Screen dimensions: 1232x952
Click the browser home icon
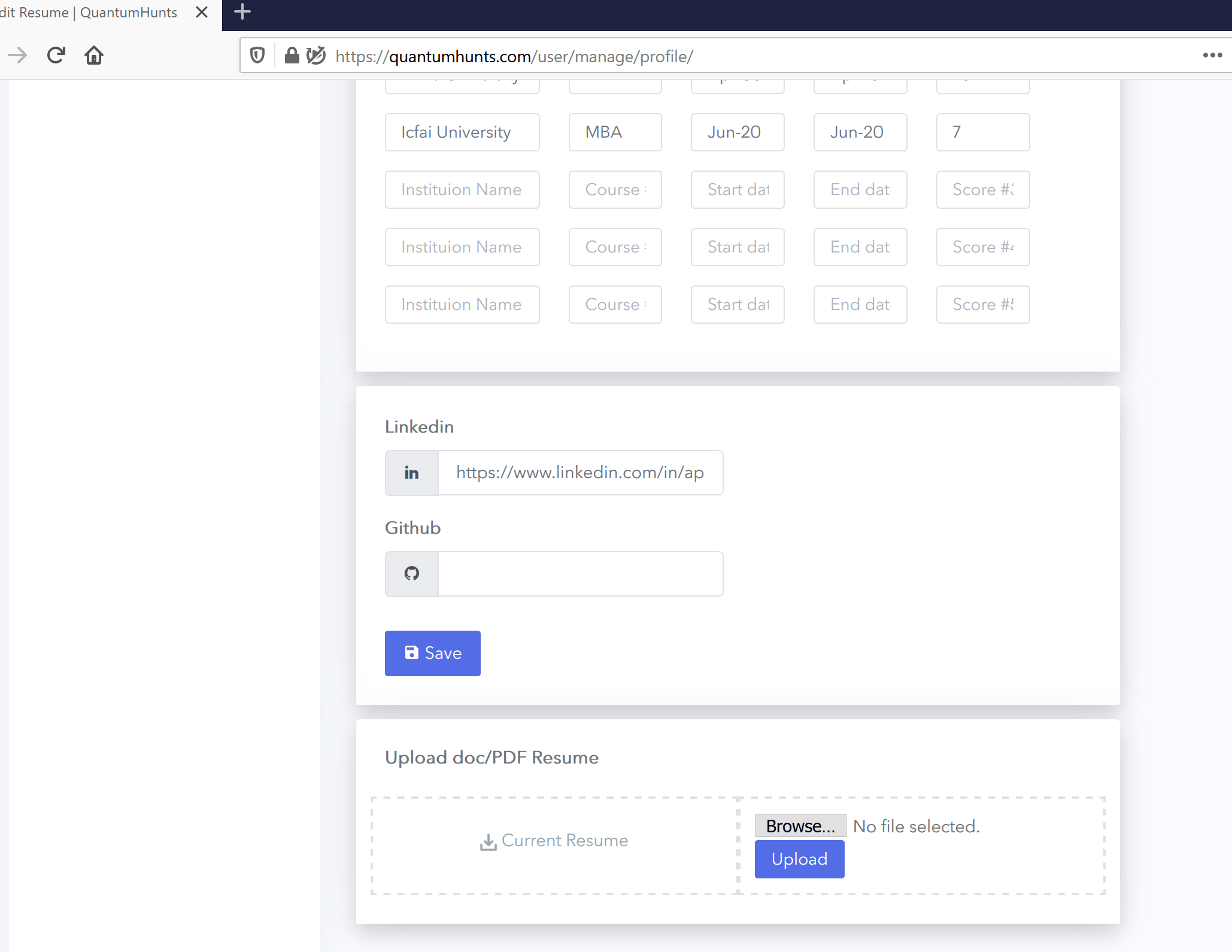(x=94, y=56)
